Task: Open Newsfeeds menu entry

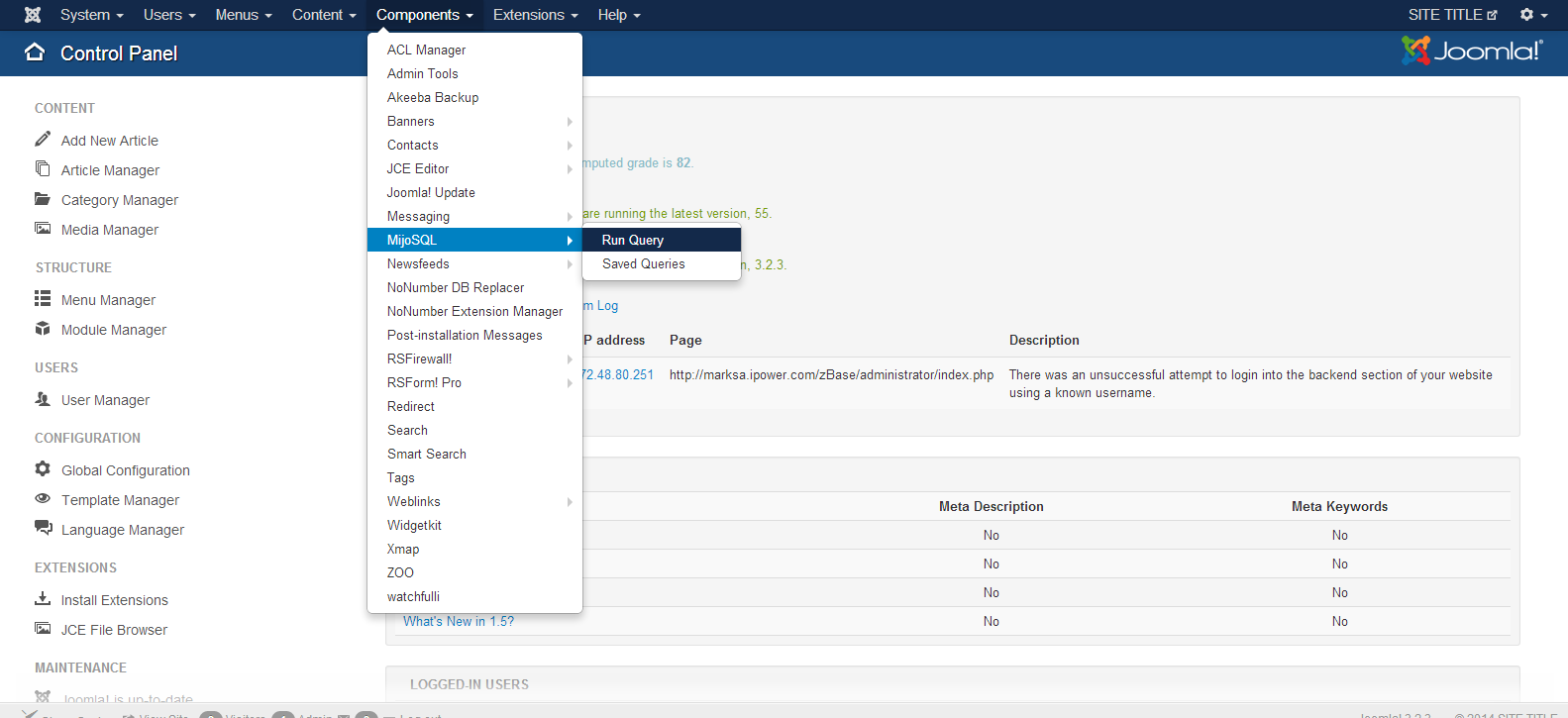Action: [474, 263]
